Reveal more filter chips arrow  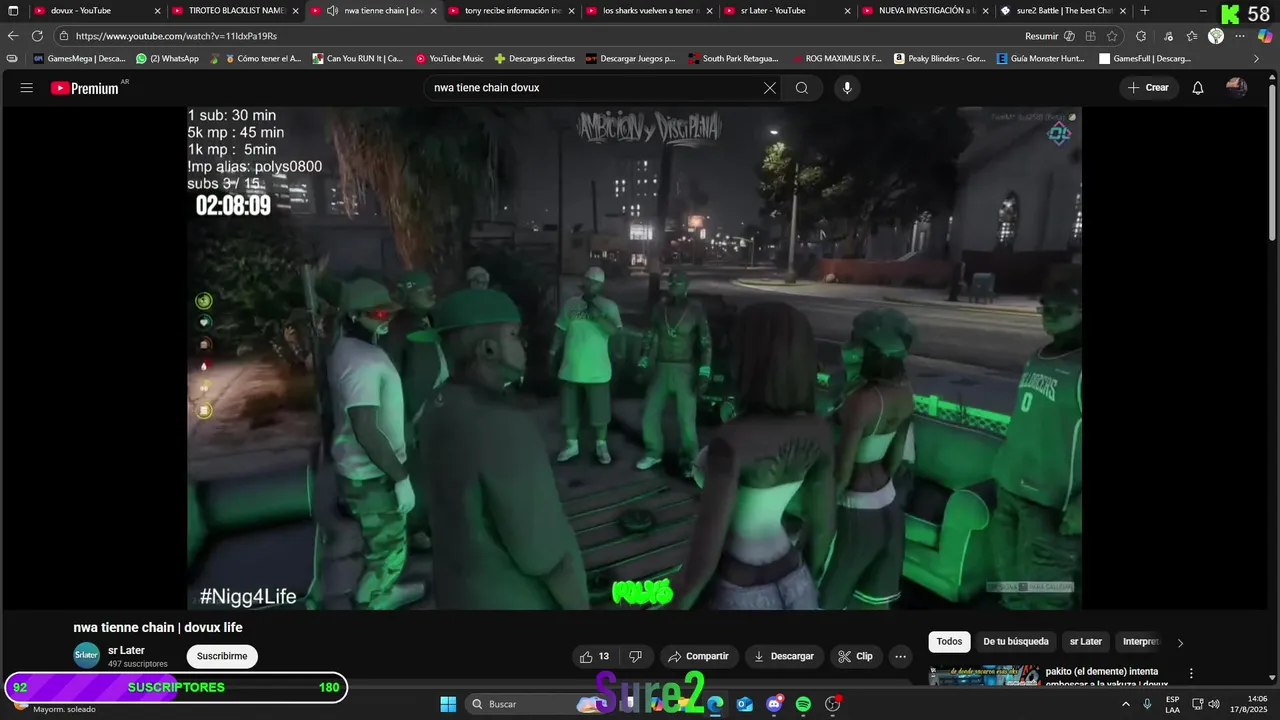pyautogui.click(x=1180, y=643)
